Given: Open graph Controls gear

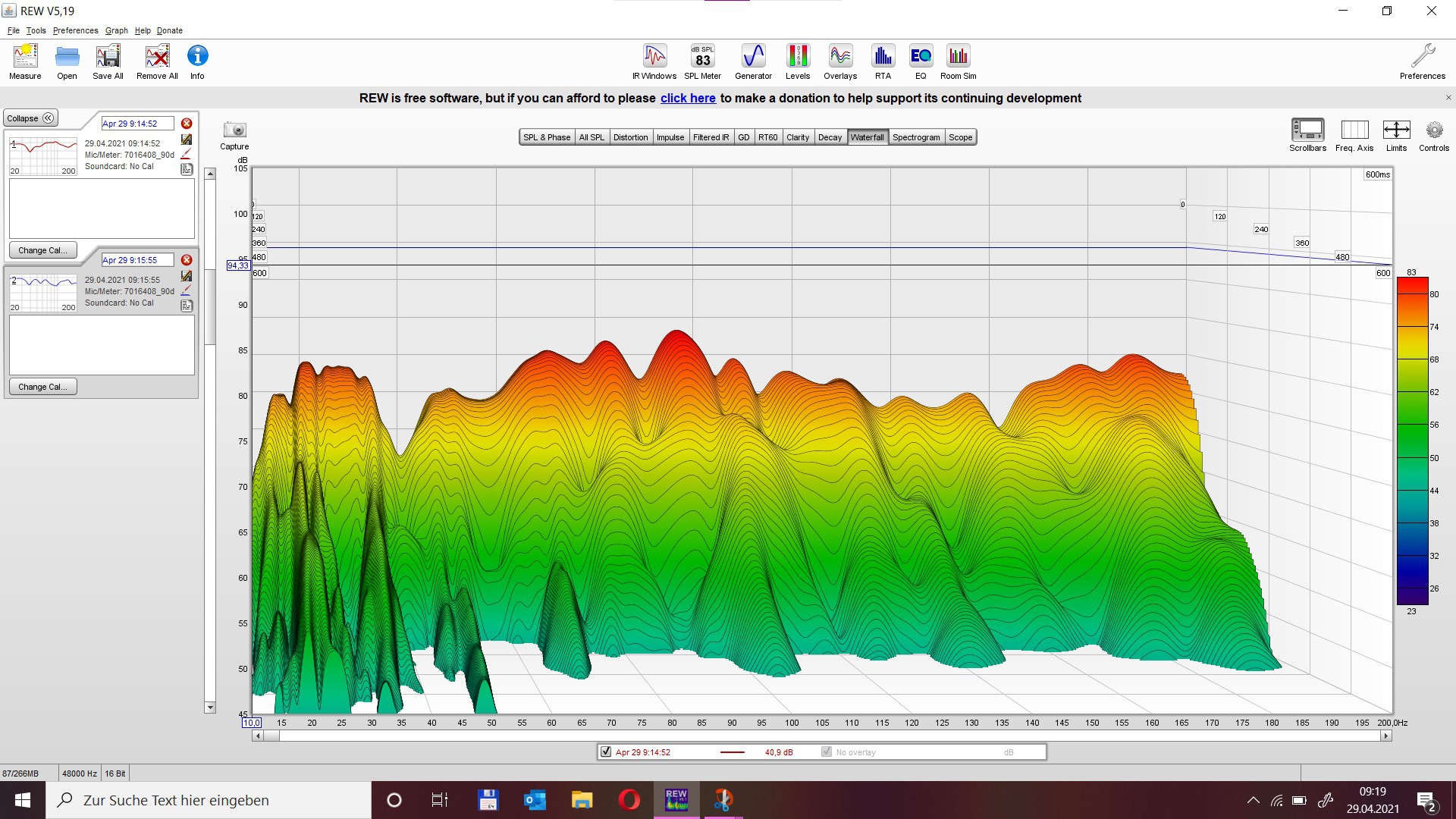Looking at the screenshot, I should click(1433, 131).
